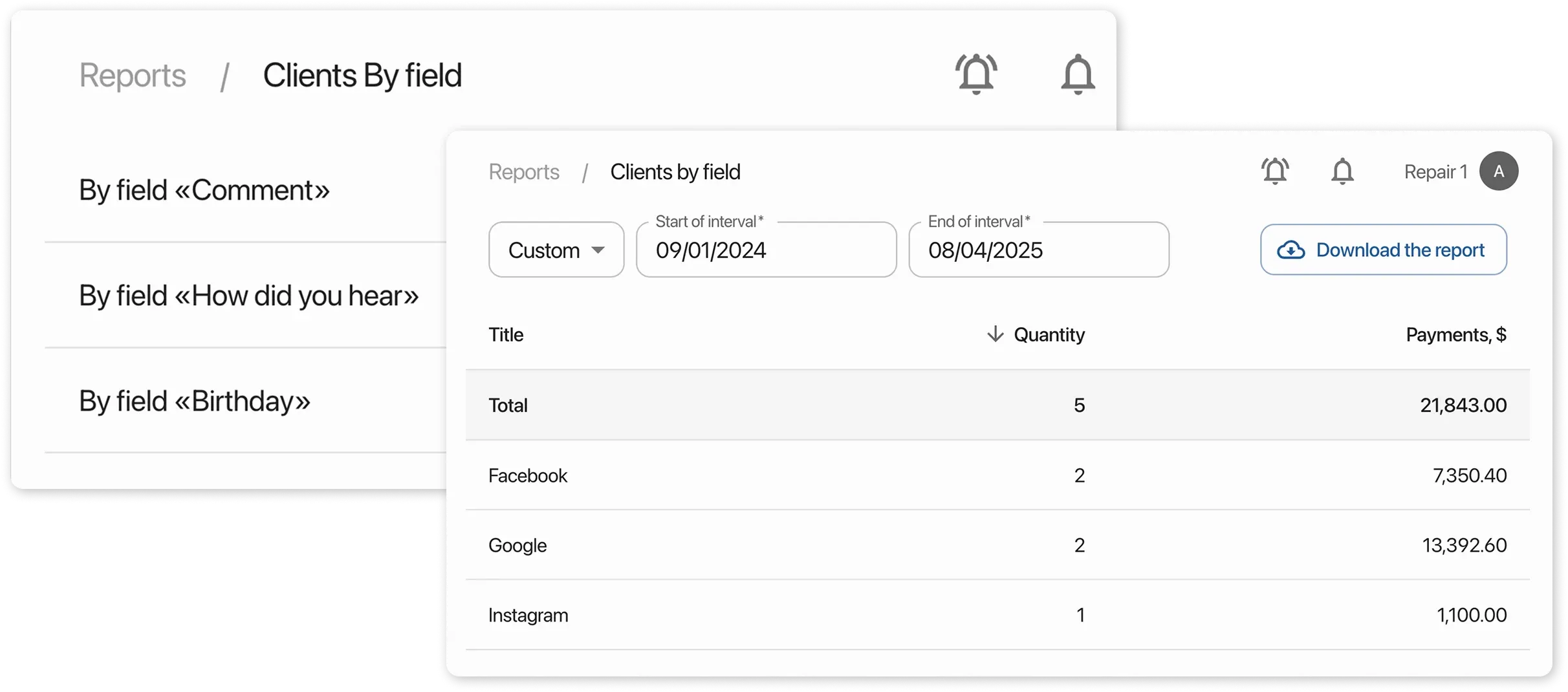Open the notifications bell icon
The height and width of the screenshot is (692, 1568).
[x=1342, y=171]
